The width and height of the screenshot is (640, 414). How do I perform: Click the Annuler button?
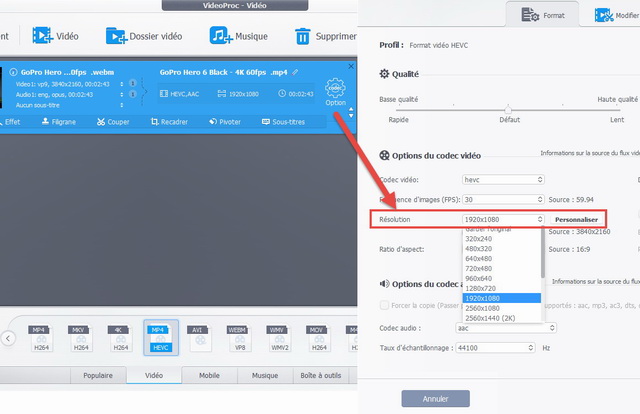click(x=436, y=398)
